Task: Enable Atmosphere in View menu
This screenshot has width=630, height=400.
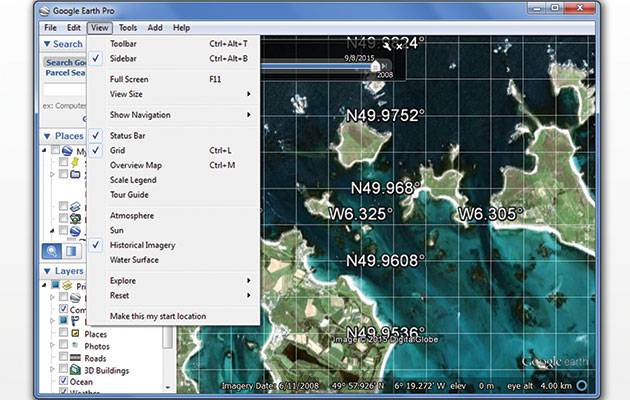Action: point(174,216)
